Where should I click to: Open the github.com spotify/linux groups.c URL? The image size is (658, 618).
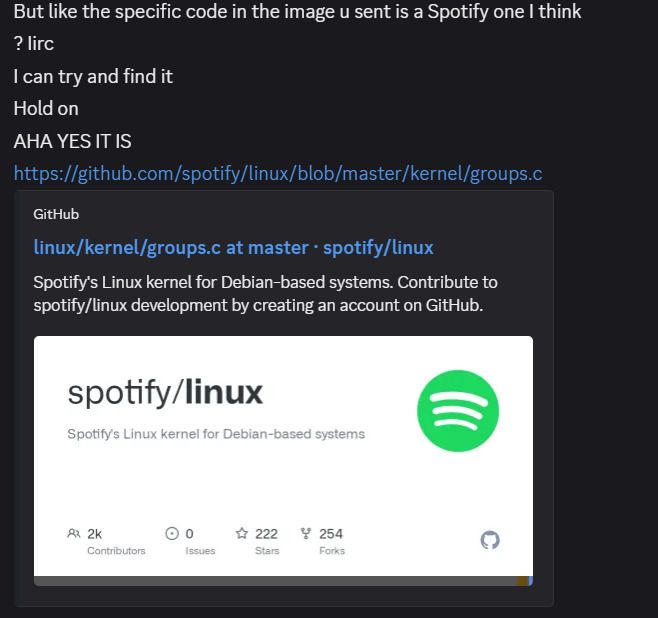point(278,173)
